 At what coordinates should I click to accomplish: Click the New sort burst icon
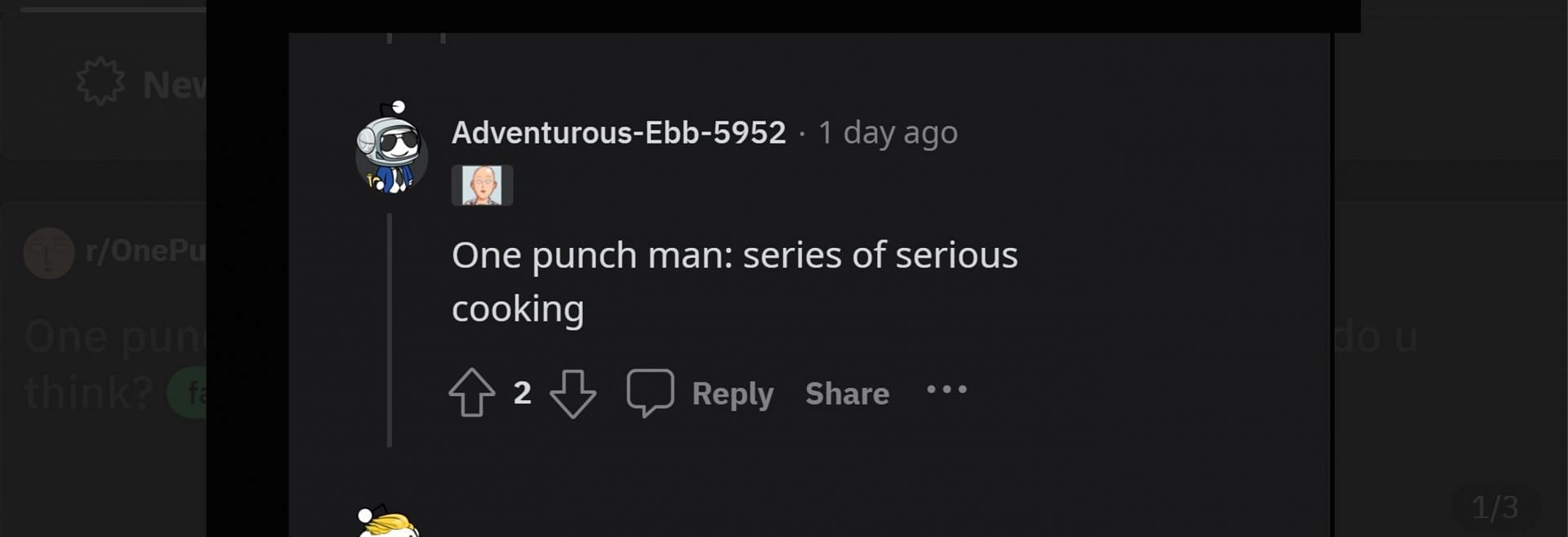[x=100, y=82]
